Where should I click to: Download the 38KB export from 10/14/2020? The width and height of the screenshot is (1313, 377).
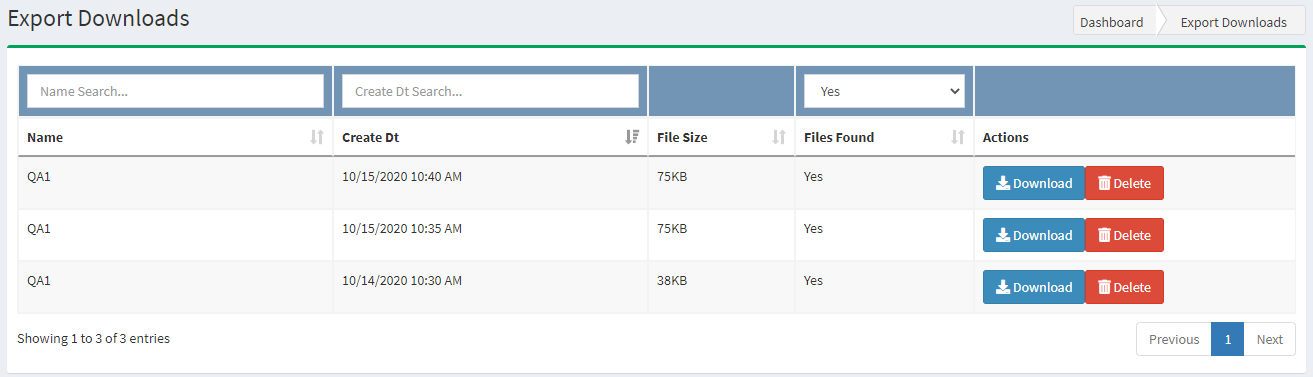[1034, 287]
